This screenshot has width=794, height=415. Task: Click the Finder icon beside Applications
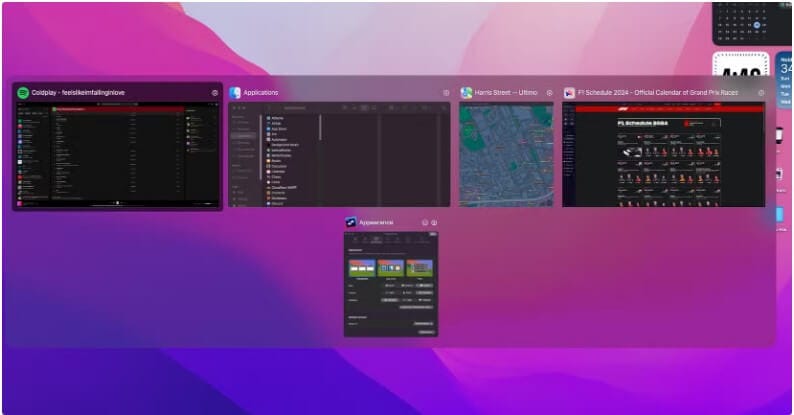click(235, 93)
